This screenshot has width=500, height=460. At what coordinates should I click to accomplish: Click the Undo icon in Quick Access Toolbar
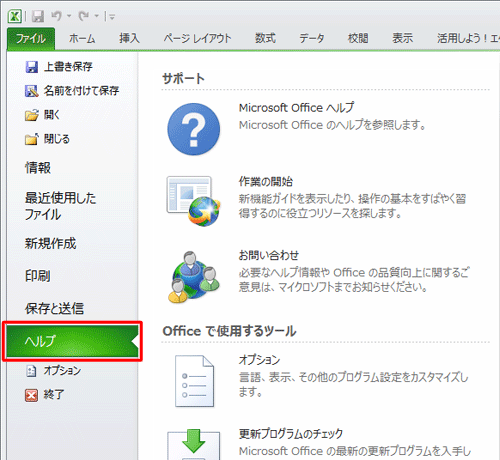[56, 16]
